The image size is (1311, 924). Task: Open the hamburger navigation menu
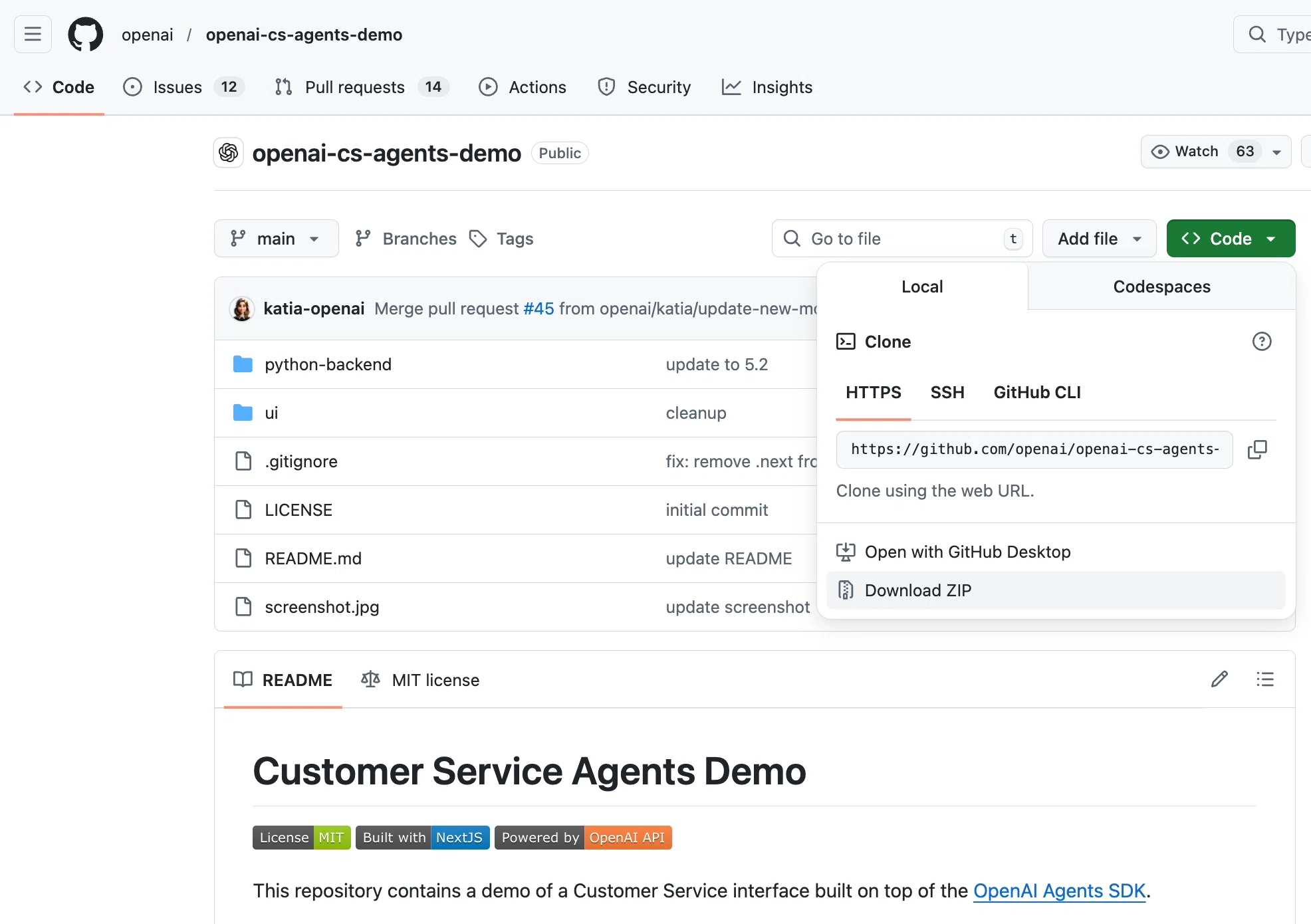point(33,34)
